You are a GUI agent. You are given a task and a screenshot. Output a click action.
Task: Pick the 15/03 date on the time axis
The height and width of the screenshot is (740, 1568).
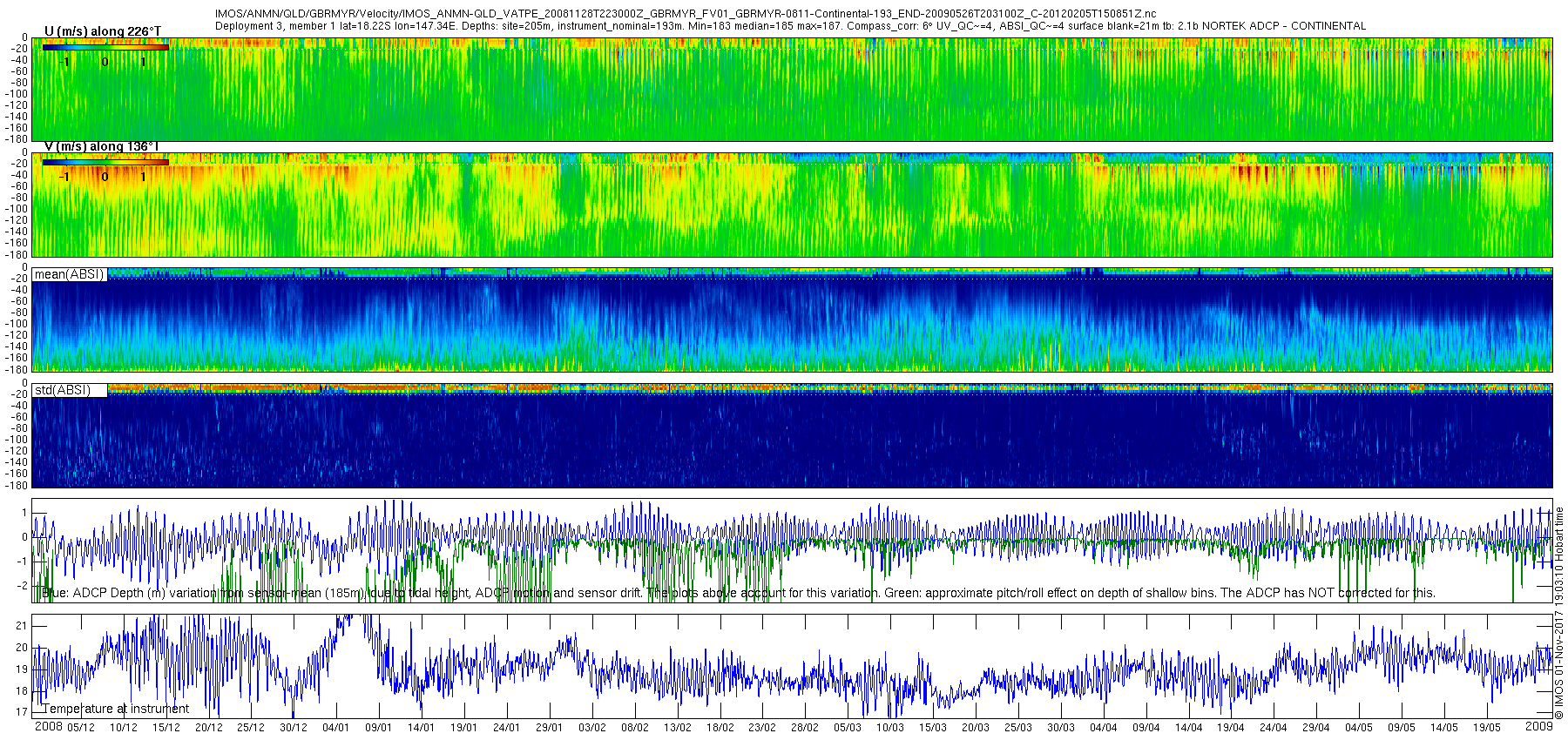coord(932,728)
